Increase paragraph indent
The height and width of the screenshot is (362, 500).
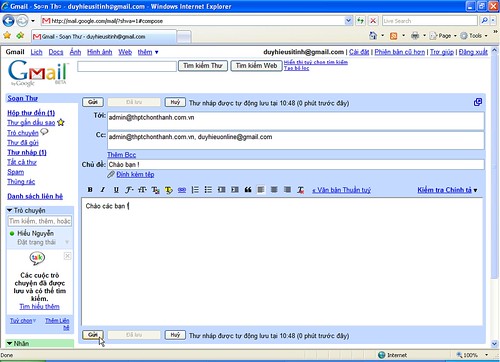click(x=235, y=190)
